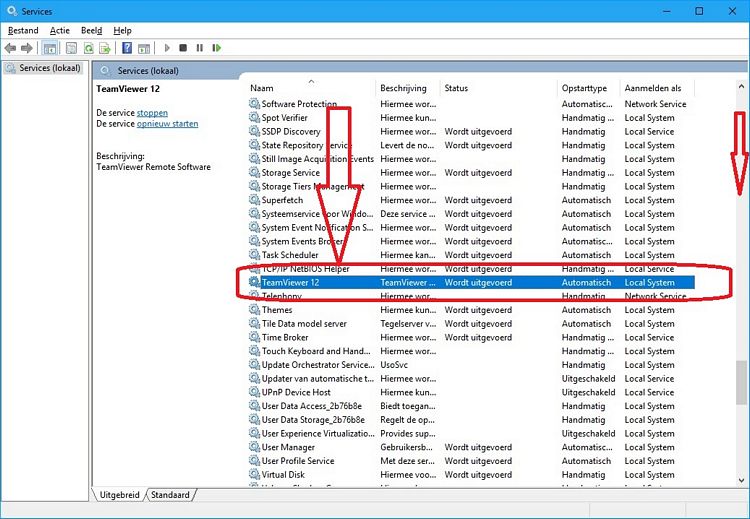Open the blue Help toolbar icon
The image size is (750, 519).
point(127,48)
